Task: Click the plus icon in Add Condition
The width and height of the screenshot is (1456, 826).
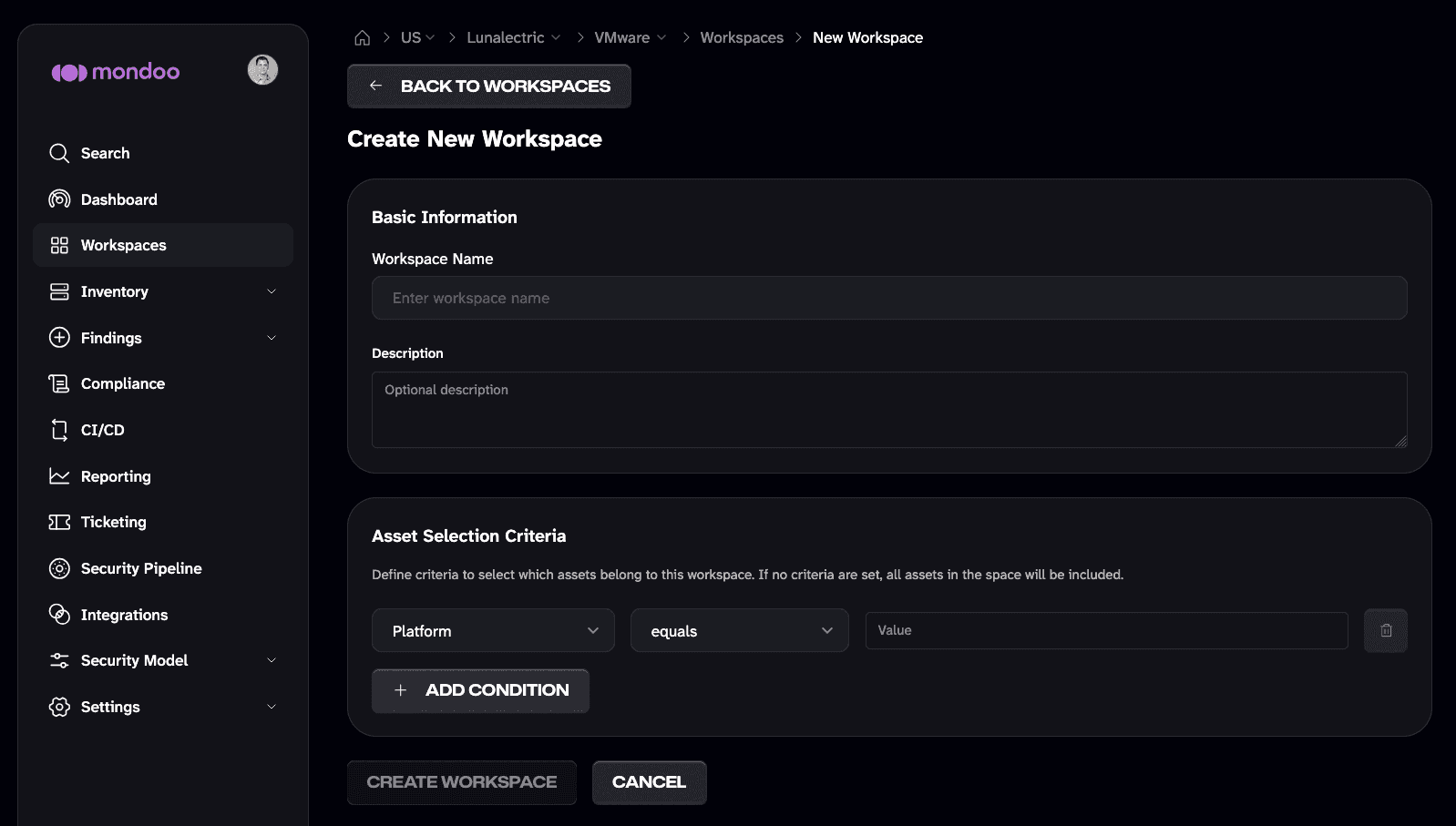Action: click(x=400, y=690)
